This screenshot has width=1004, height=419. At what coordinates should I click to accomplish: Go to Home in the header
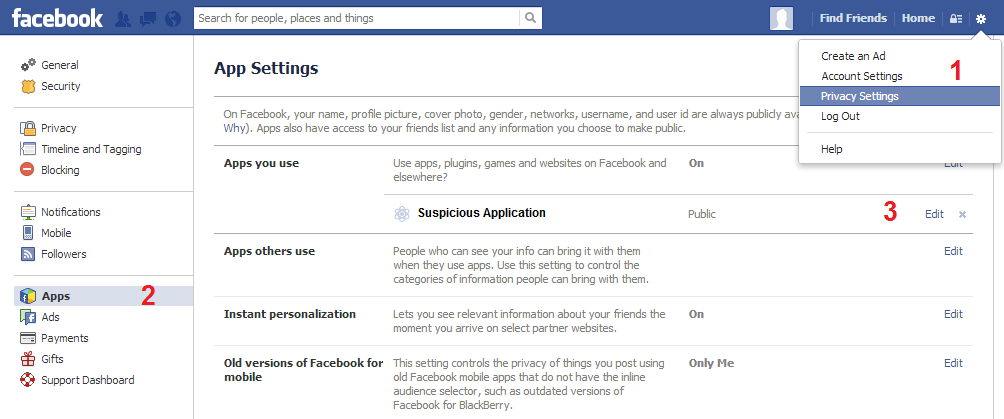[x=918, y=18]
